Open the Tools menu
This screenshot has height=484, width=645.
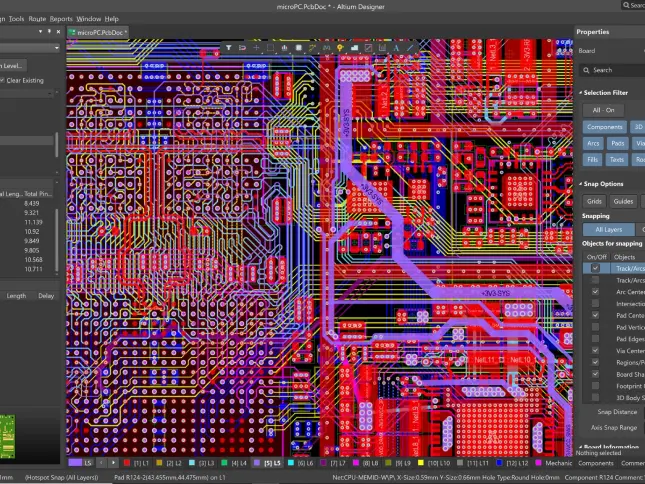[x=16, y=19]
